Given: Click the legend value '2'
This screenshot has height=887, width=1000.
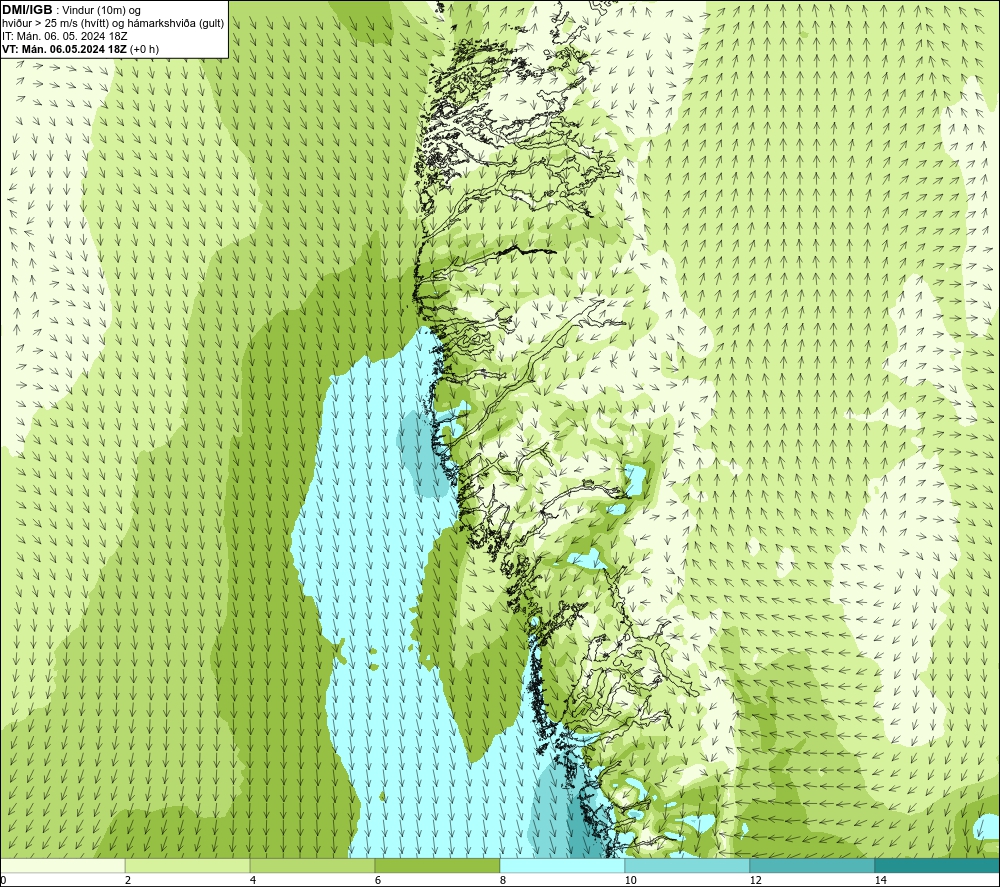Looking at the screenshot, I should tap(128, 881).
